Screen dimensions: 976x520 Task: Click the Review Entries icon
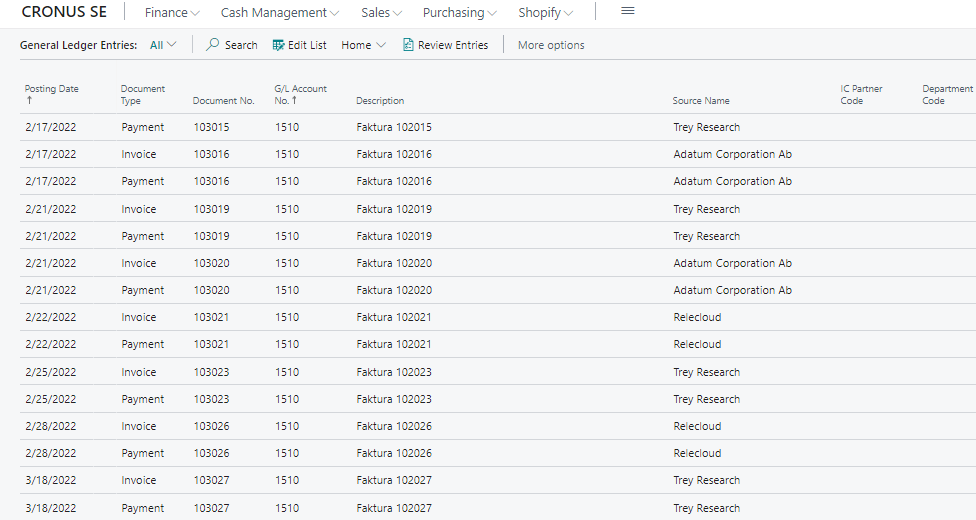(408, 44)
